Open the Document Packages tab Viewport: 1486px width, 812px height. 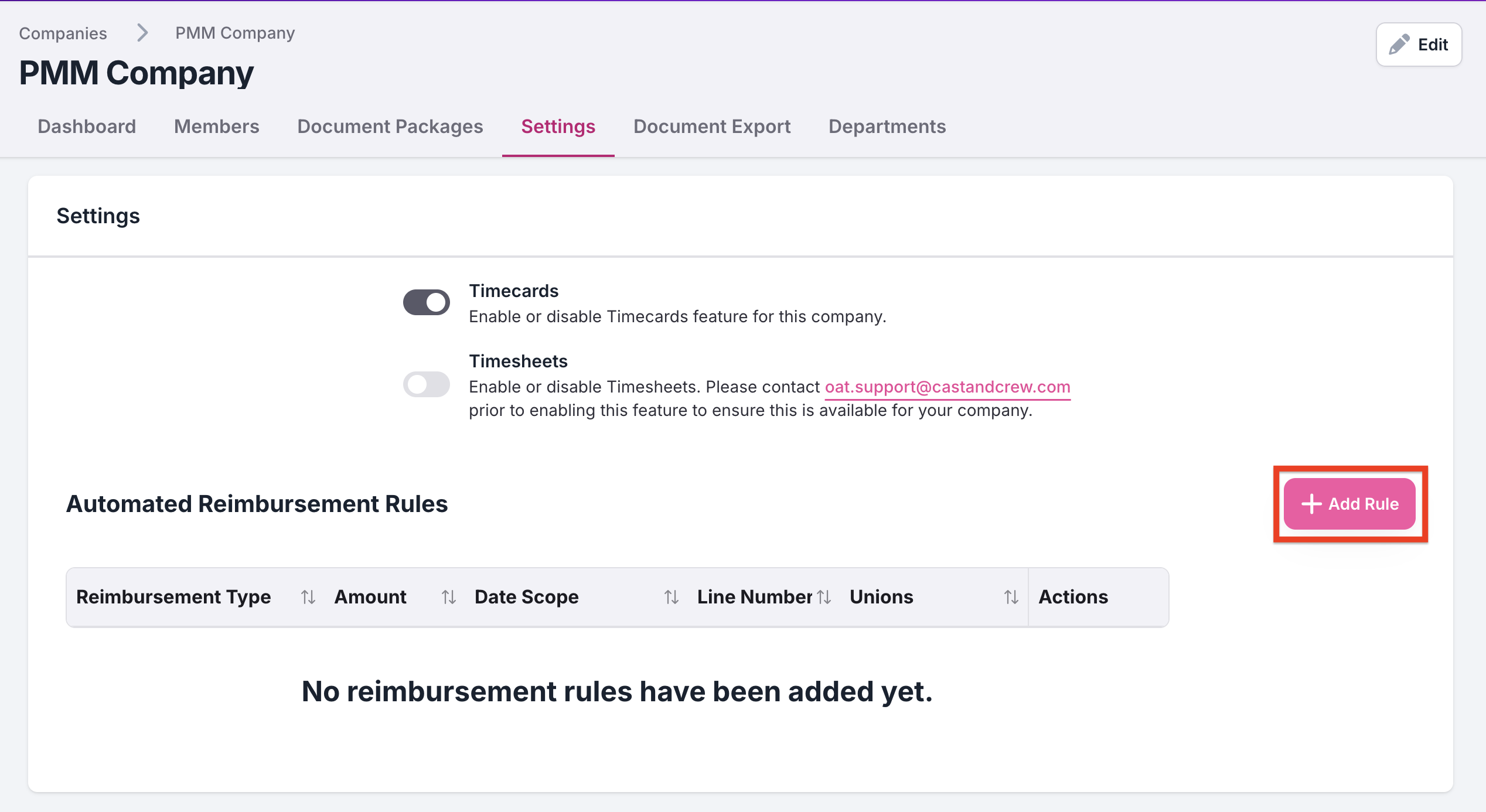[x=390, y=127]
